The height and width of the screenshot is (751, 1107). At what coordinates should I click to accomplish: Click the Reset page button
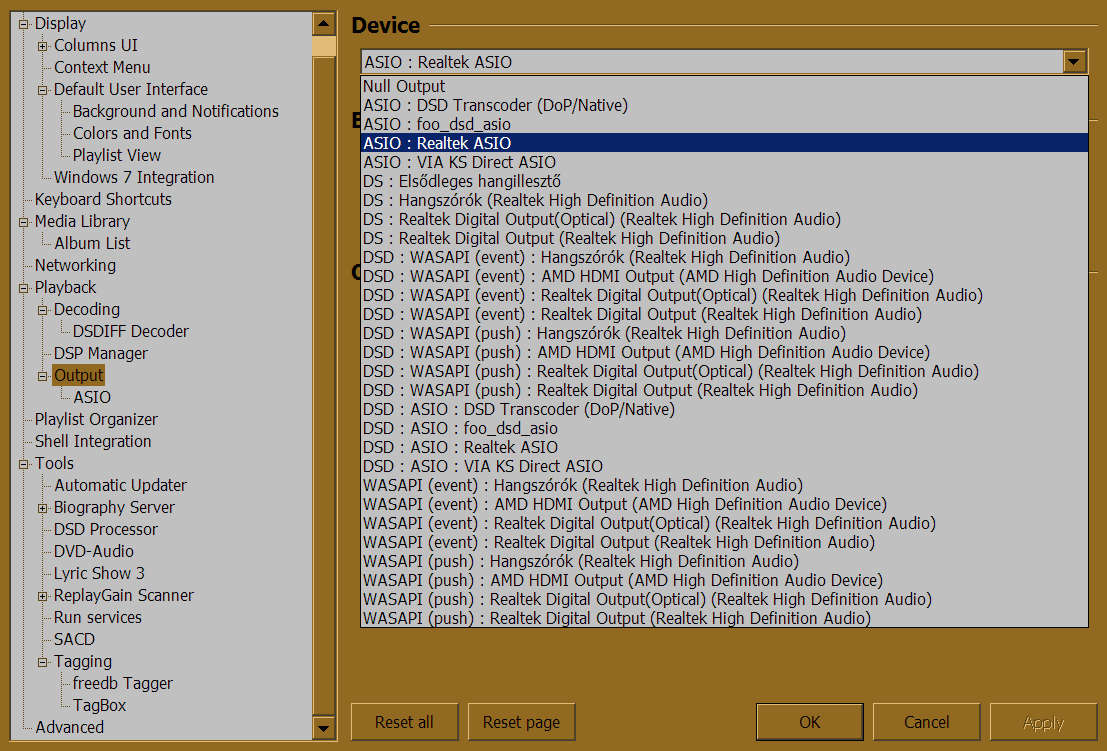(x=522, y=722)
